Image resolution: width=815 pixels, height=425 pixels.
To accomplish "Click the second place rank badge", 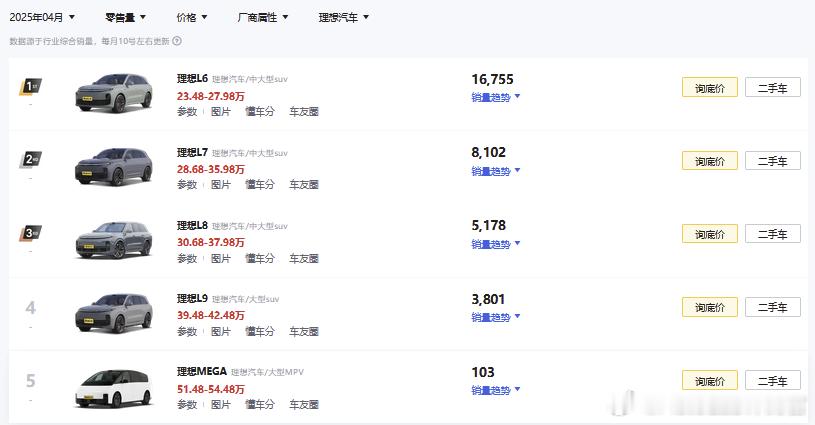I will pyautogui.click(x=31, y=160).
